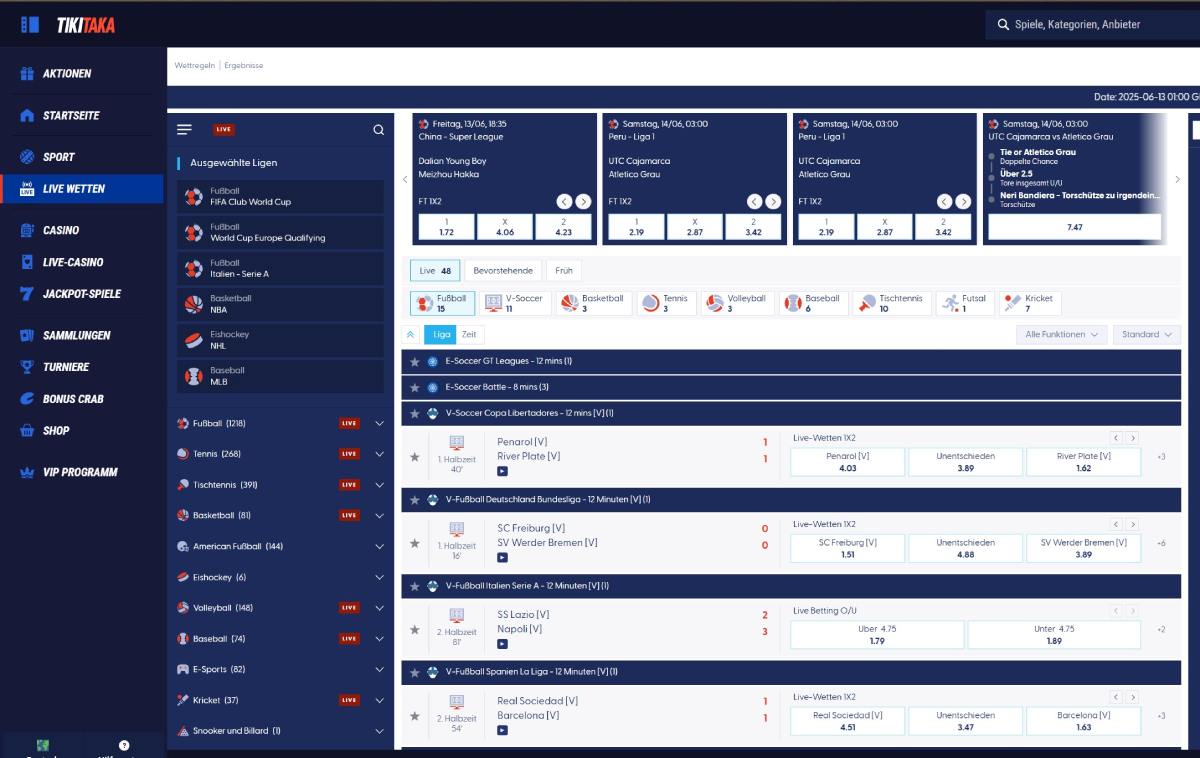Open the Alle Funktionen dropdown

(1061, 335)
